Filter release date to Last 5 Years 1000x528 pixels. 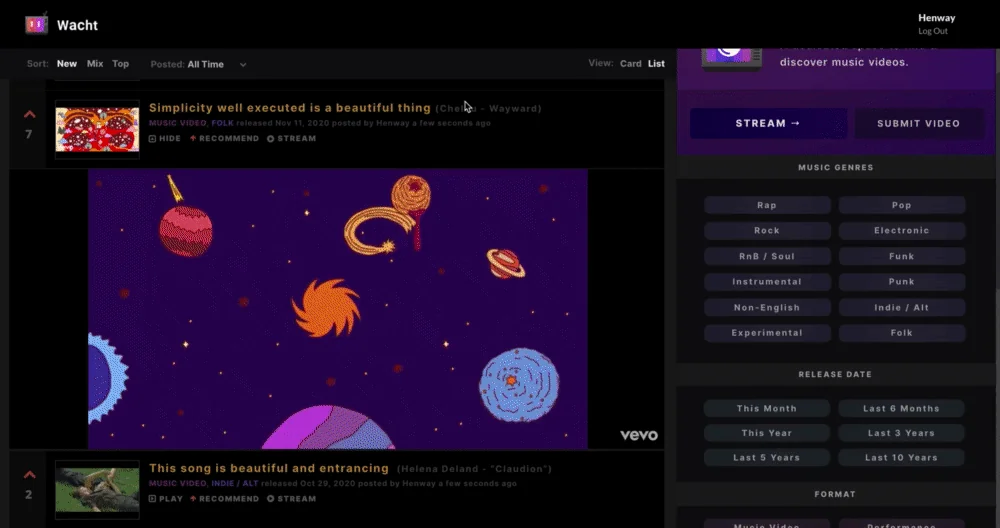tap(767, 457)
